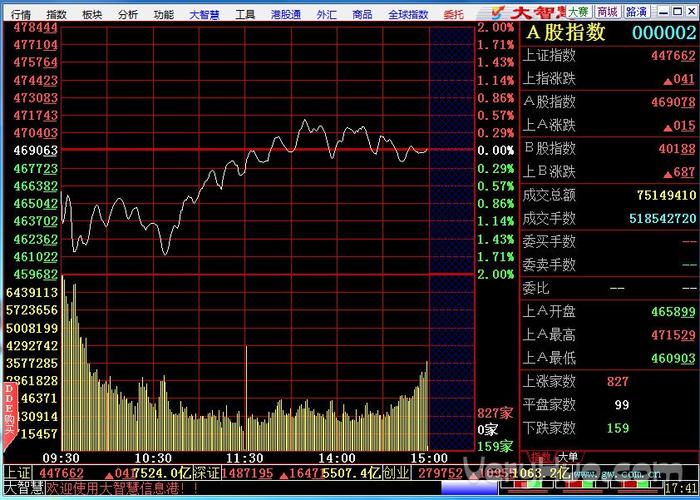This screenshot has height=500, width=700.
Task: Select the 下跌家数 count 159
Action: 617,428
